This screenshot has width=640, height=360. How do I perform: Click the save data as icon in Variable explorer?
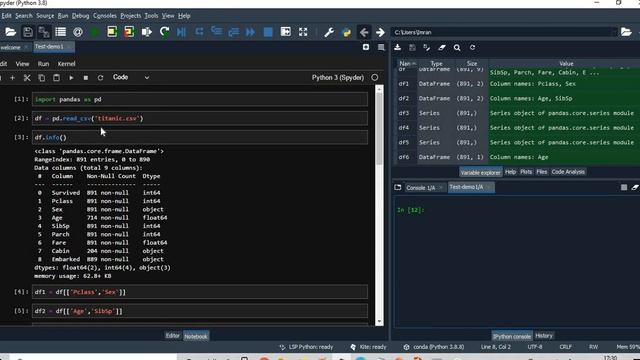[x=427, y=47]
